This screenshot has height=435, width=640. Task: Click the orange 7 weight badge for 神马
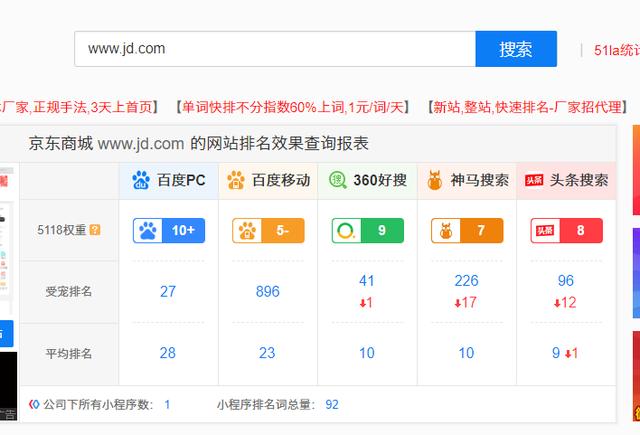pyautogui.click(x=467, y=231)
